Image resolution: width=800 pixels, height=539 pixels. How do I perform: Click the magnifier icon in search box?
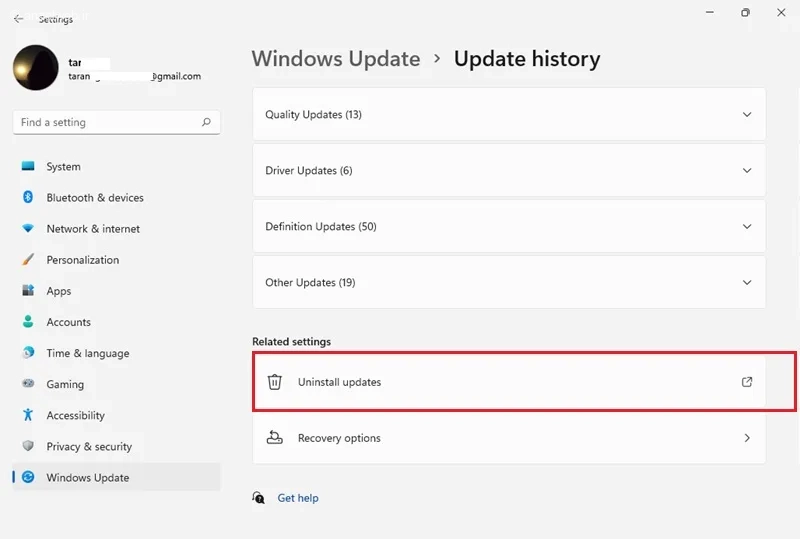coord(206,122)
